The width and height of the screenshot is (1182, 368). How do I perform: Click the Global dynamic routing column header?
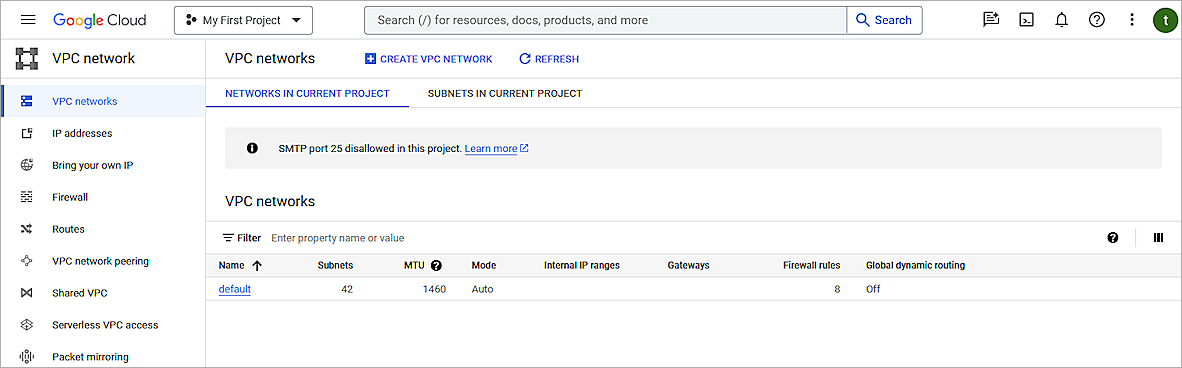[915, 265]
